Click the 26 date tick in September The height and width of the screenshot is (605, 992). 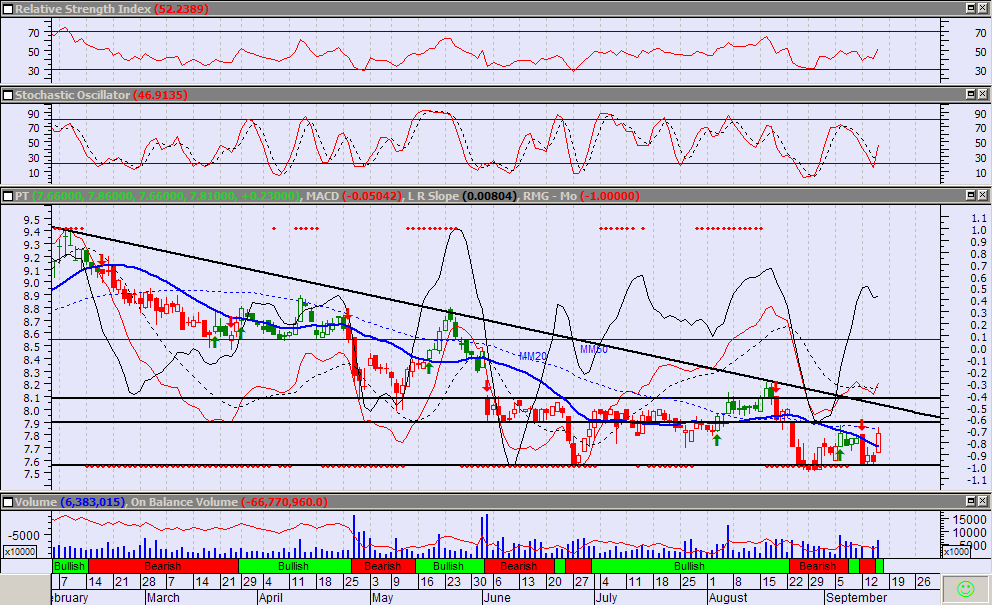tap(924, 582)
